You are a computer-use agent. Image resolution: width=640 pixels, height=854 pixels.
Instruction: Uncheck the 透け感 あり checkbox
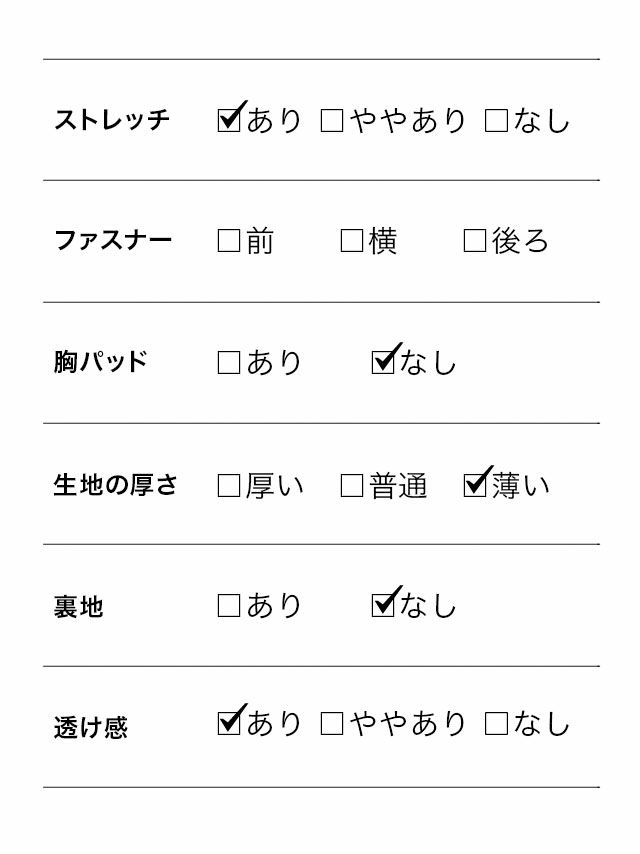(x=229, y=723)
